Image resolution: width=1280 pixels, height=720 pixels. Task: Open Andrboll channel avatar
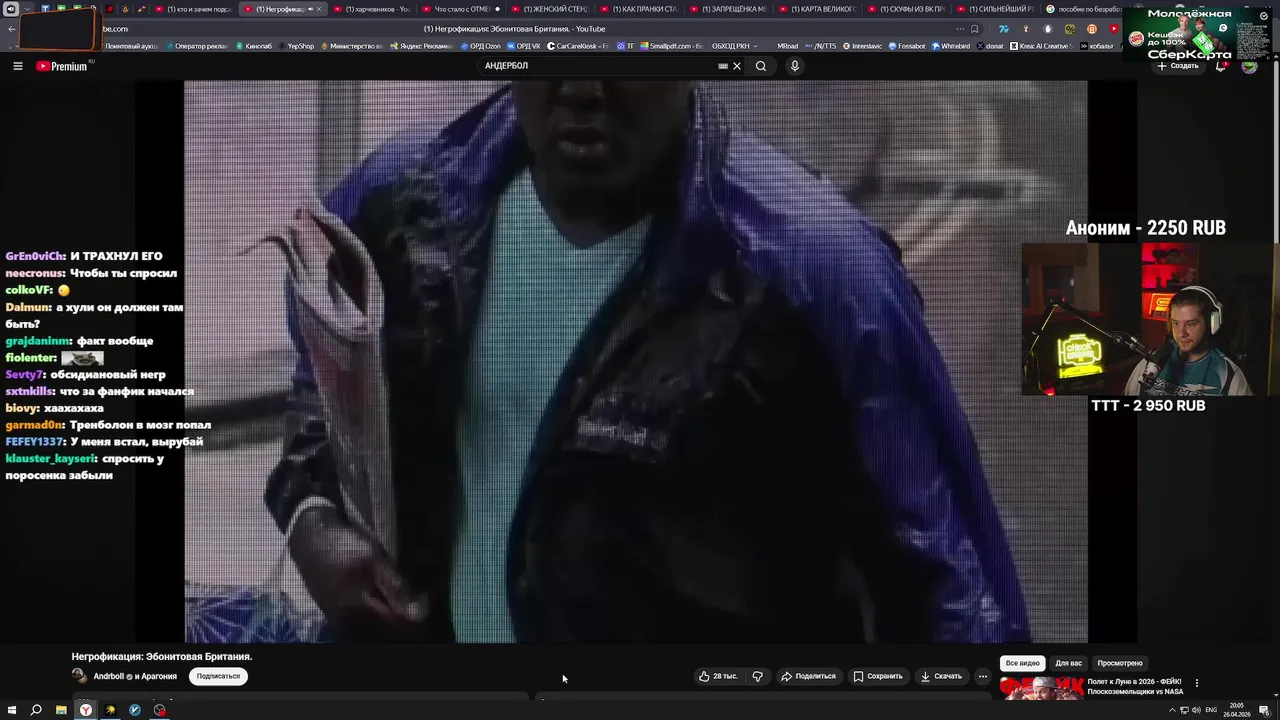(x=79, y=676)
